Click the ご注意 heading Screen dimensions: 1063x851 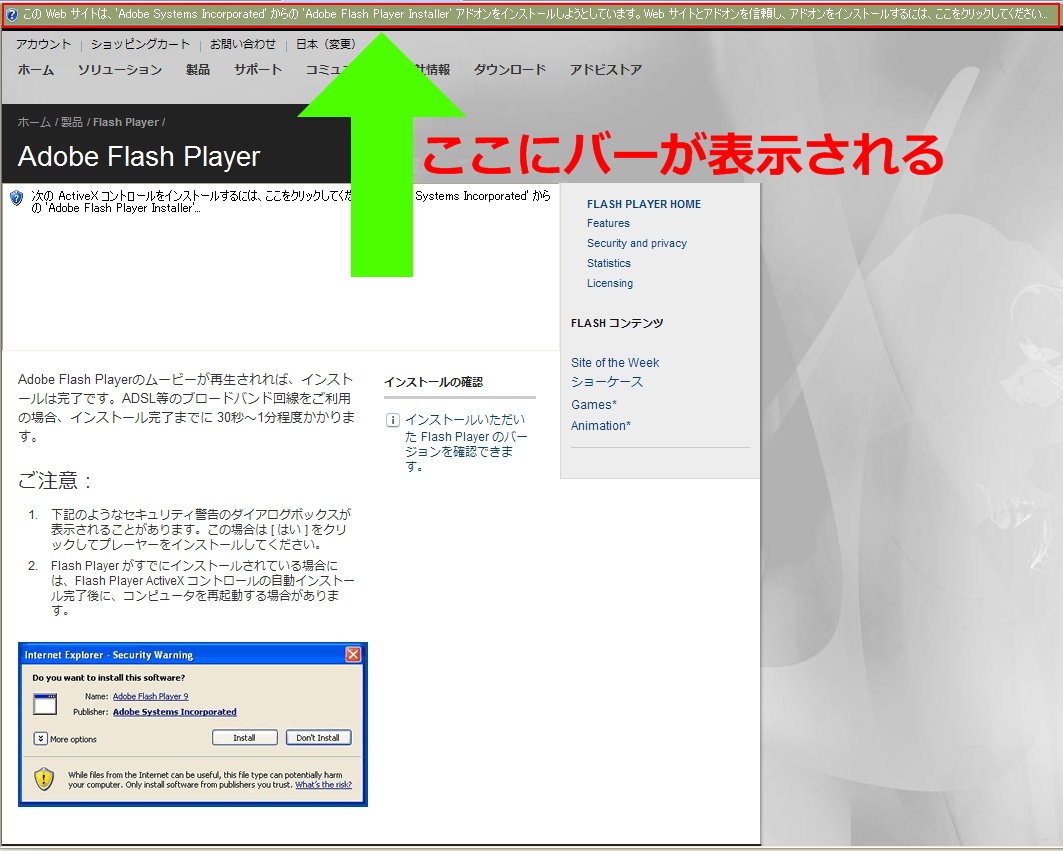pyautogui.click(x=54, y=481)
